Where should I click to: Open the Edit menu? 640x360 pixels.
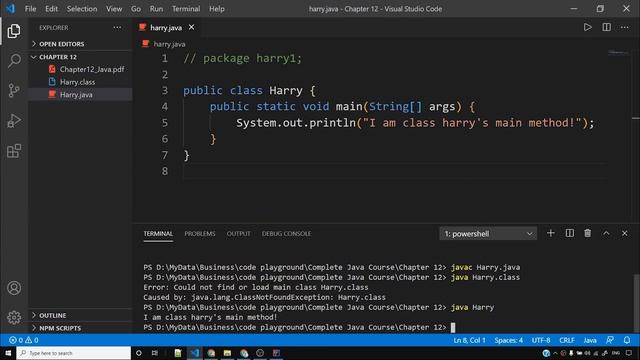click(x=51, y=9)
